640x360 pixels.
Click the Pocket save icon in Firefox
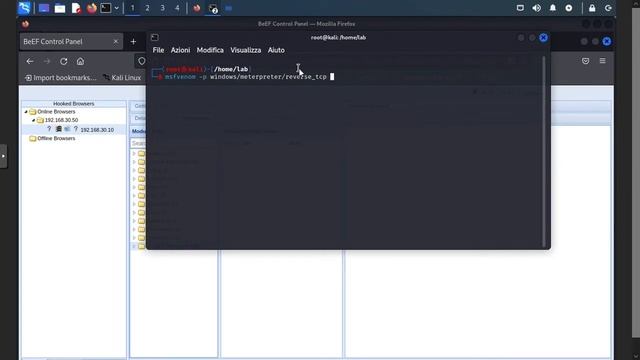point(585,61)
